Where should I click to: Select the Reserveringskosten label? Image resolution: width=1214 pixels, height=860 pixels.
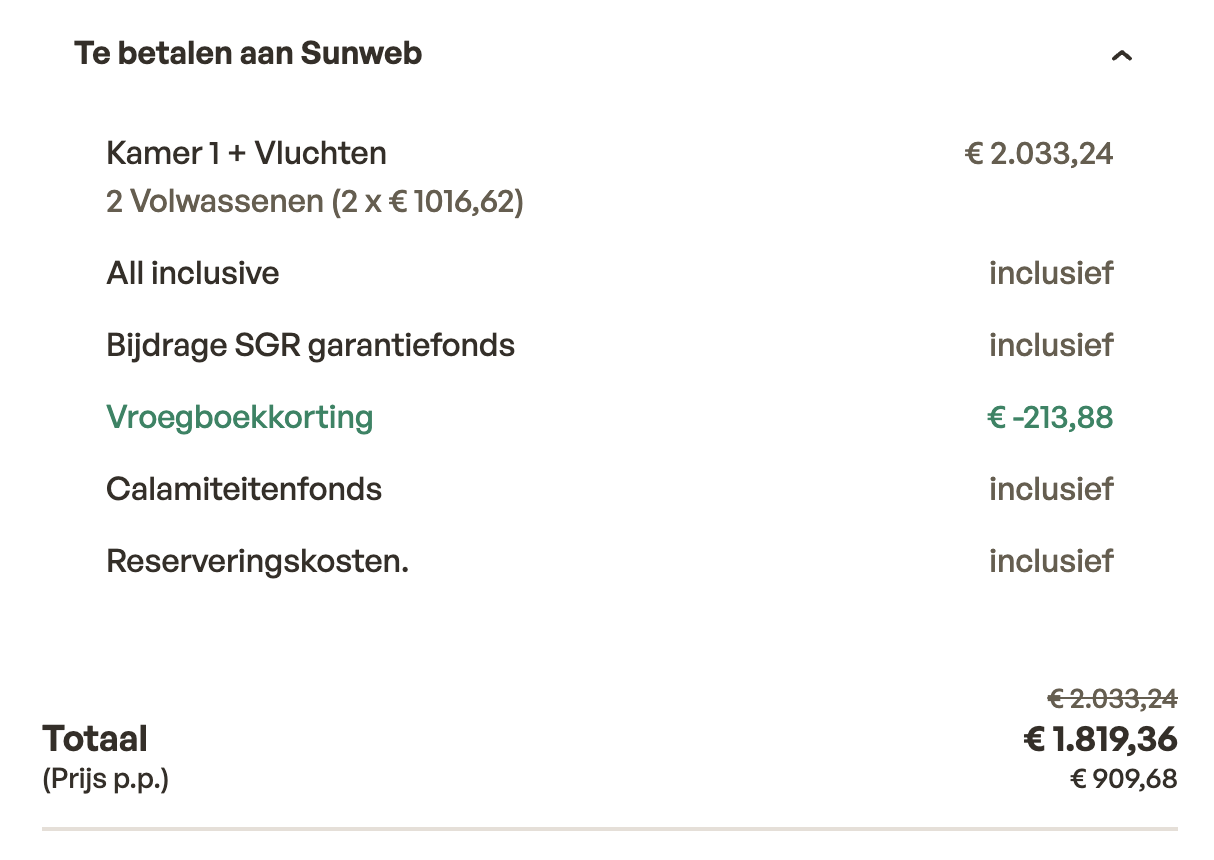pyautogui.click(x=257, y=561)
